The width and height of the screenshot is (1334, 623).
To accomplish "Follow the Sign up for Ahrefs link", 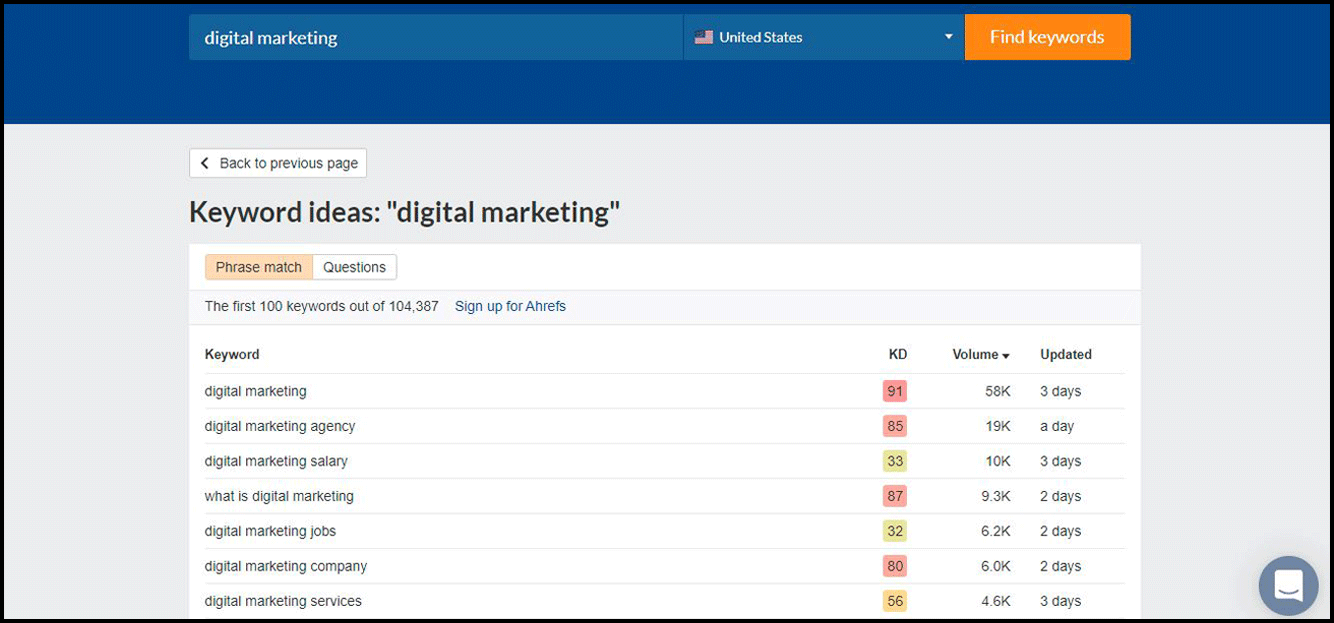I will (x=510, y=306).
